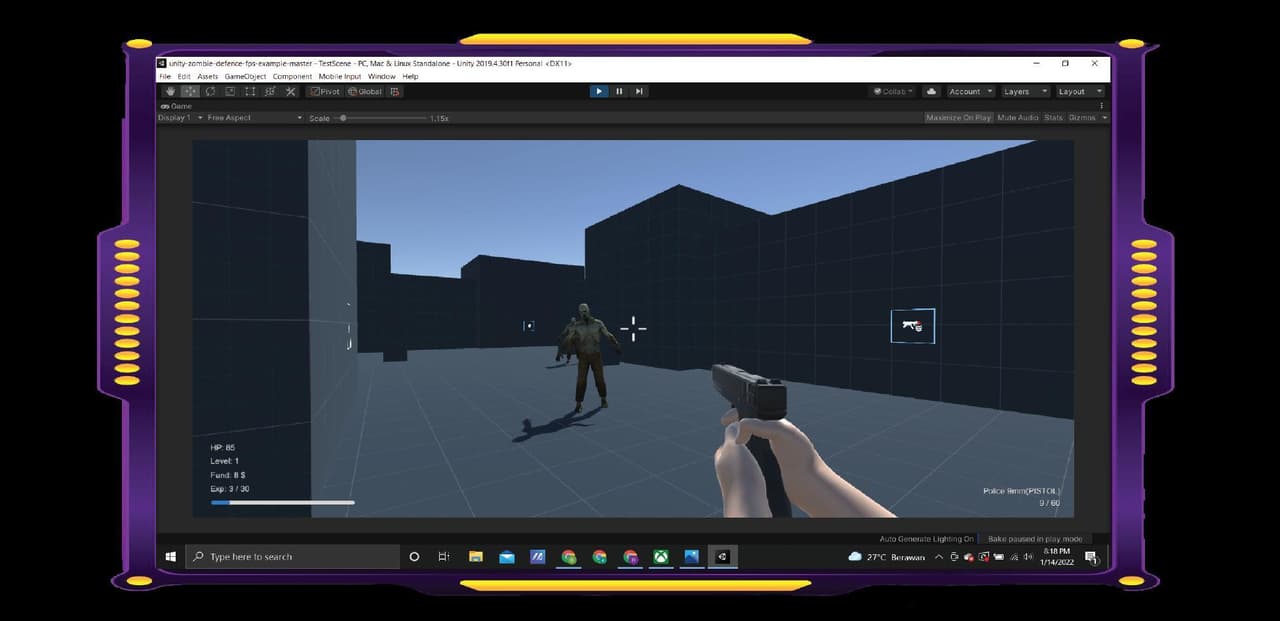Toggle Maximize On Play
Viewport: 1280px width, 621px height.
[958, 118]
